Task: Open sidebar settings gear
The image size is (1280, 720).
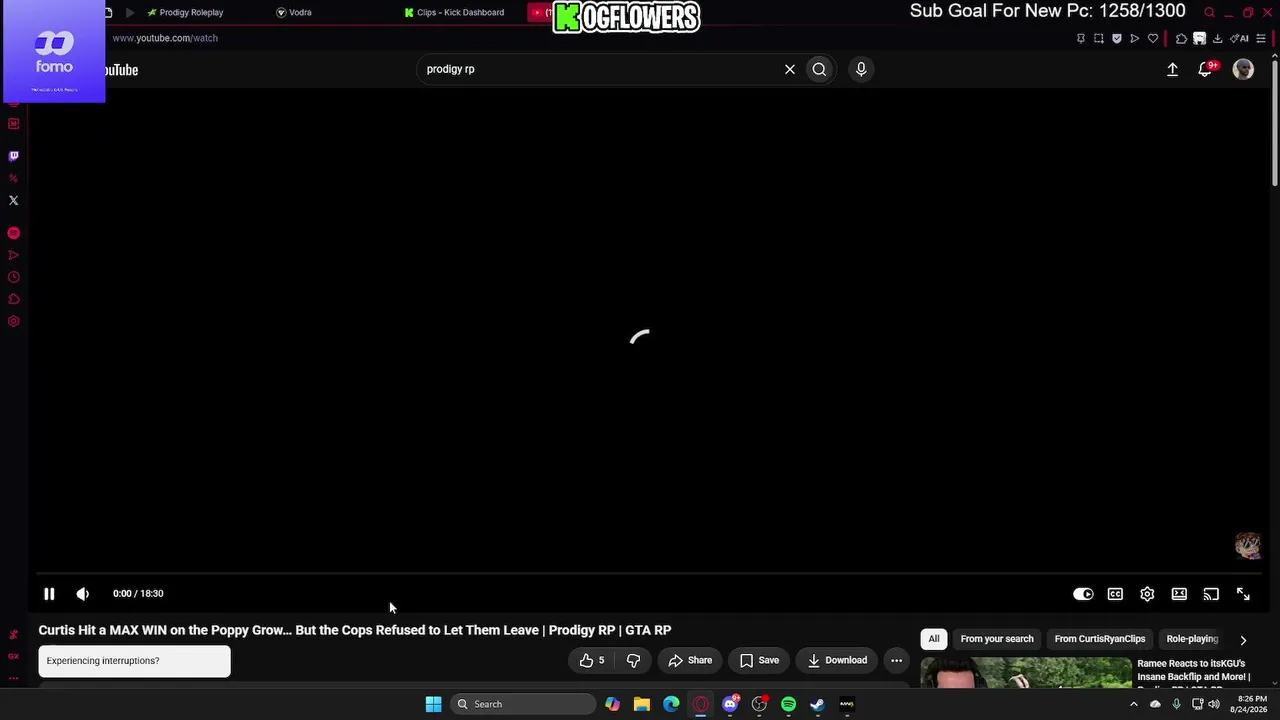Action: pos(13,321)
